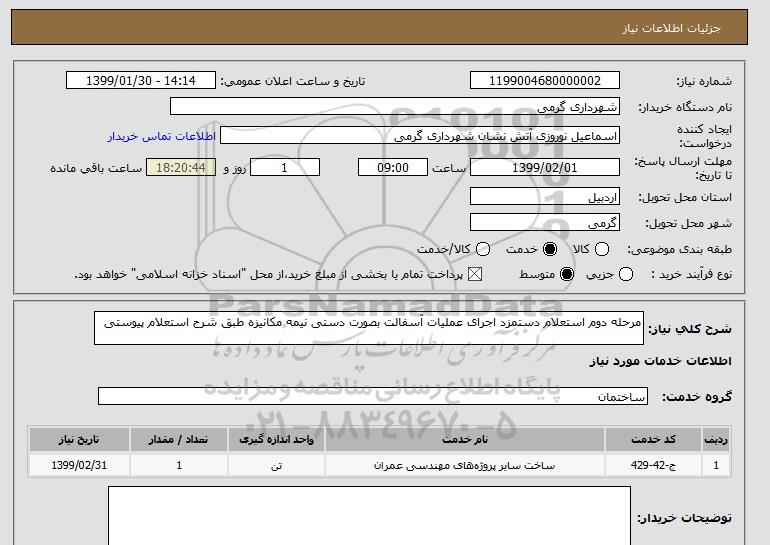
Task: Select the کالا/خدمت radio button
Action: (x=483, y=249)
